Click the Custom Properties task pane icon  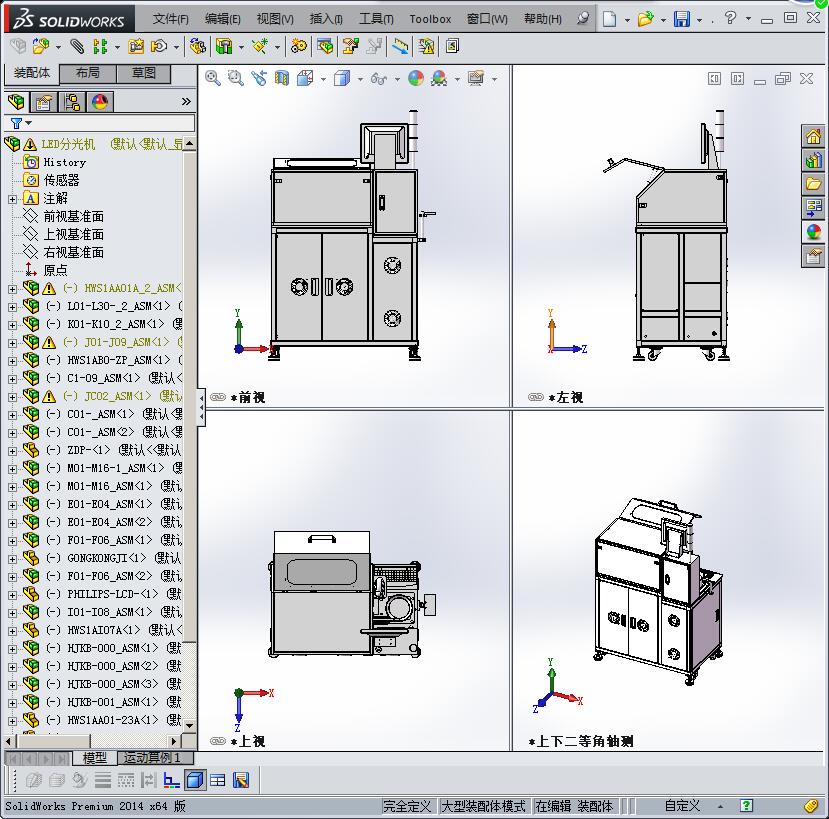[x=813, y=256]
